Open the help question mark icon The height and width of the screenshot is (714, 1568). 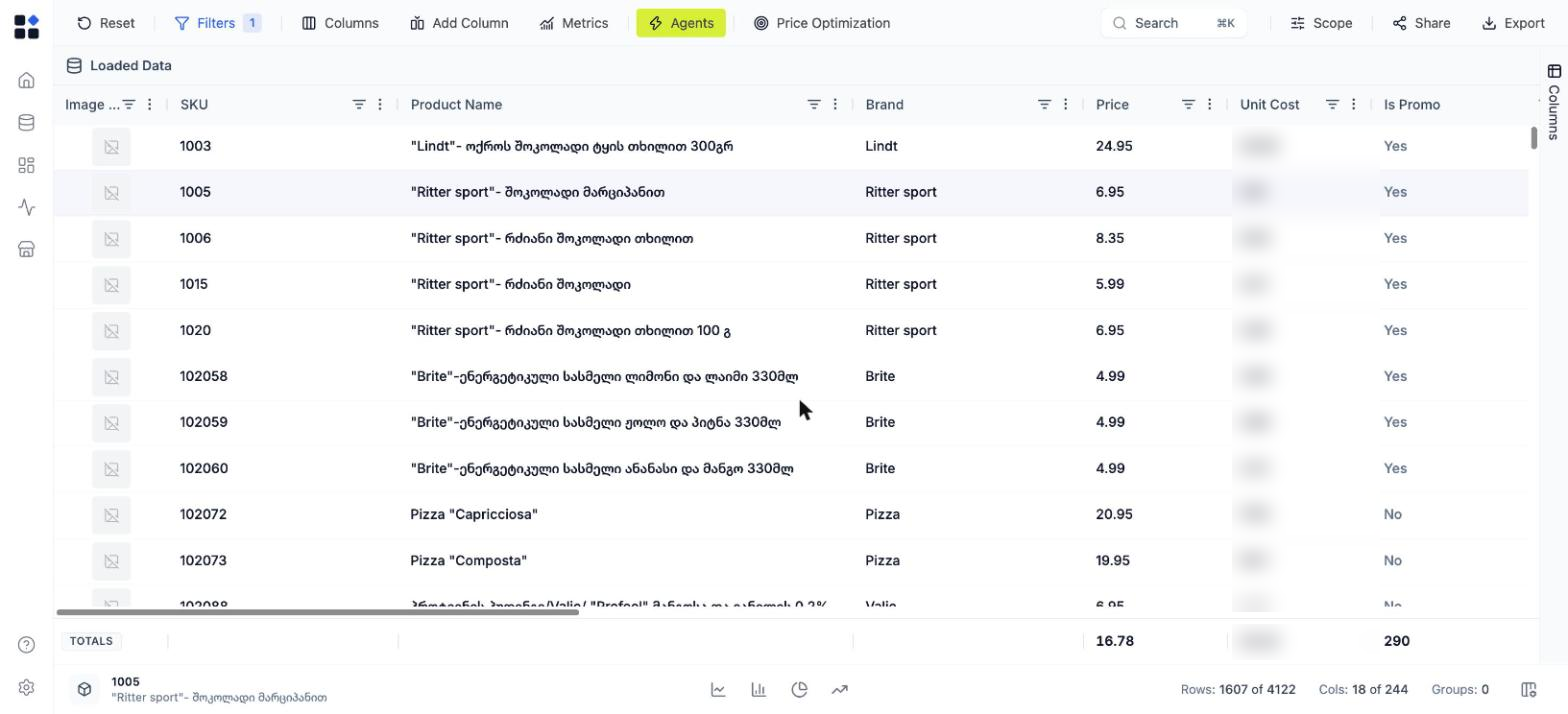27,645
